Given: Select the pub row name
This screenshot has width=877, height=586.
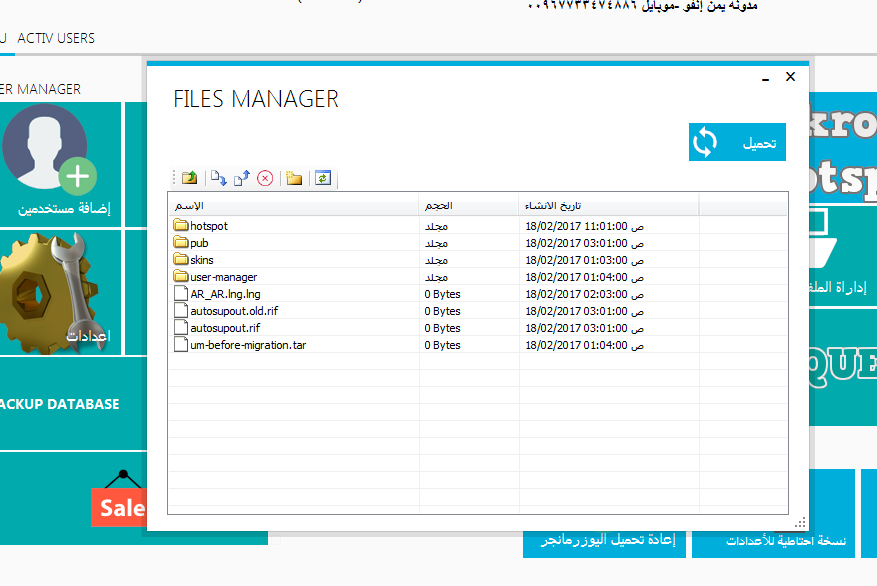Looking at the screenshot, I should [199, 243].
